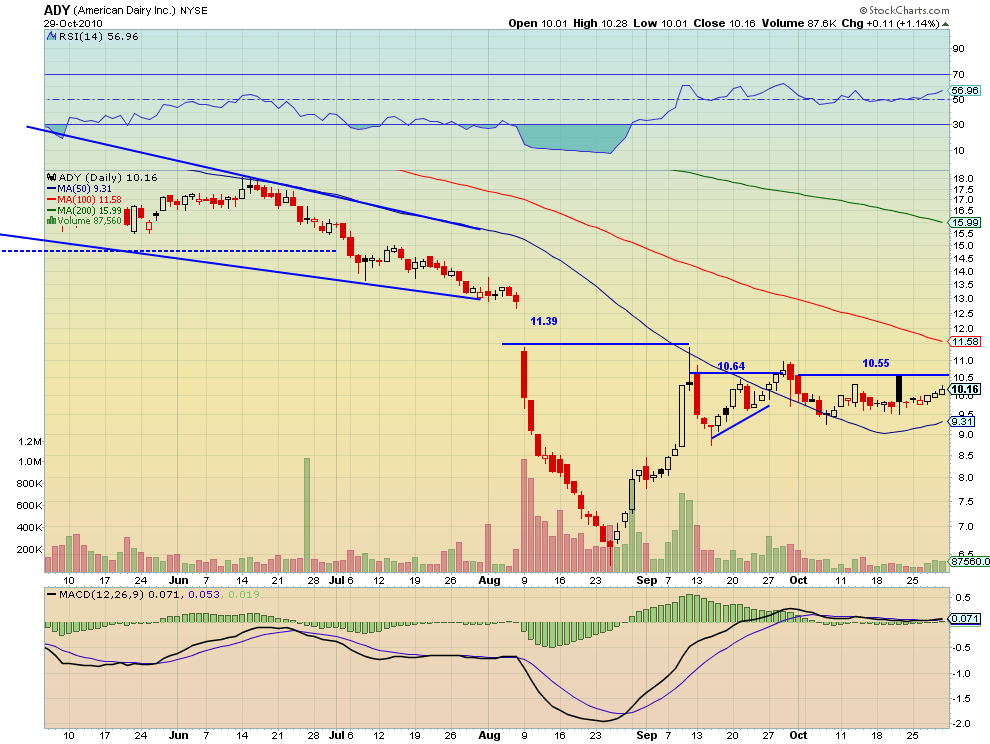
Task: Click the RSI 30 oversold axis label
Action: pos(958,124)
